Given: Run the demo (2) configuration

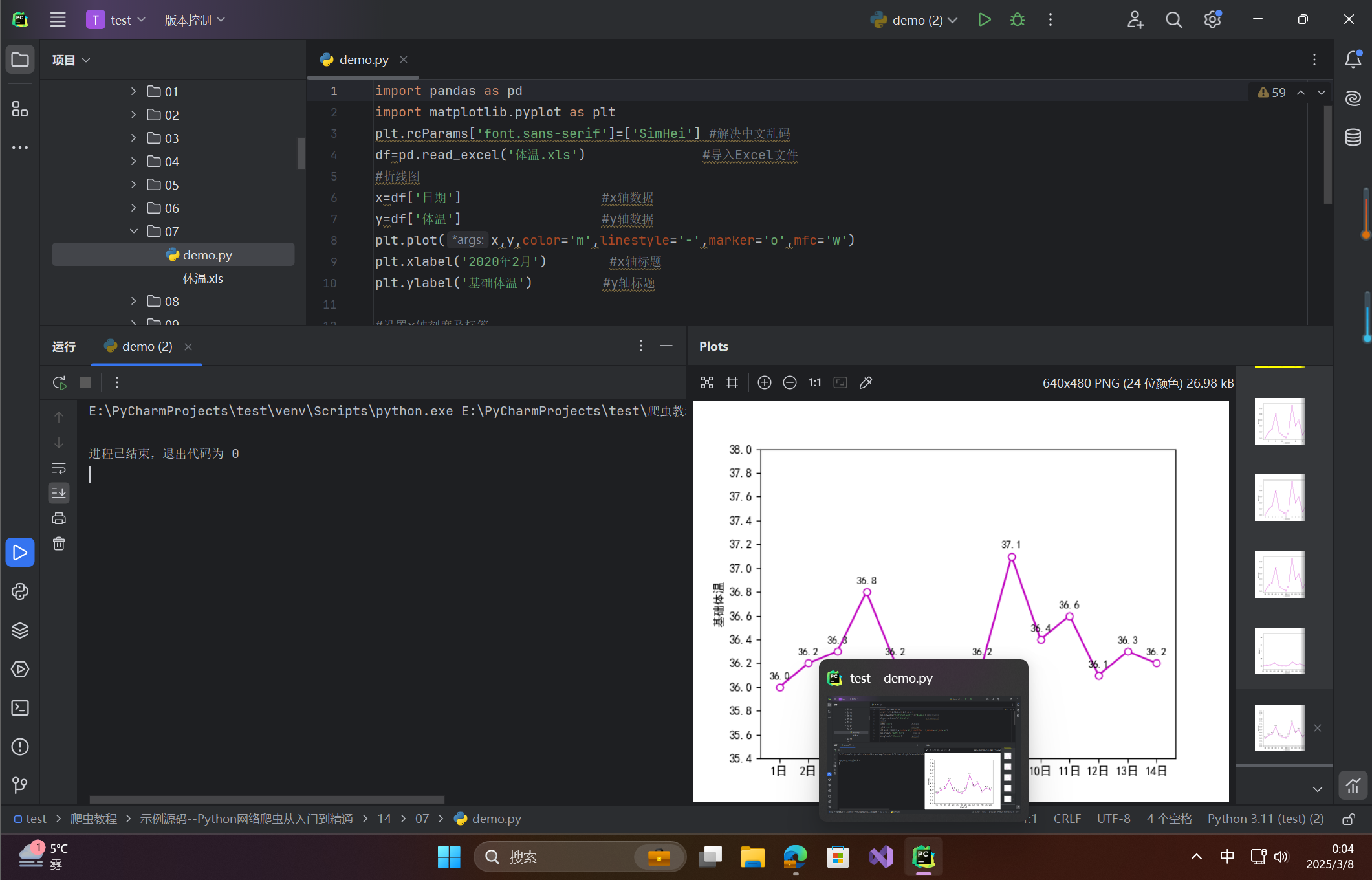Looking at the screenshot, I should point(984,20).
